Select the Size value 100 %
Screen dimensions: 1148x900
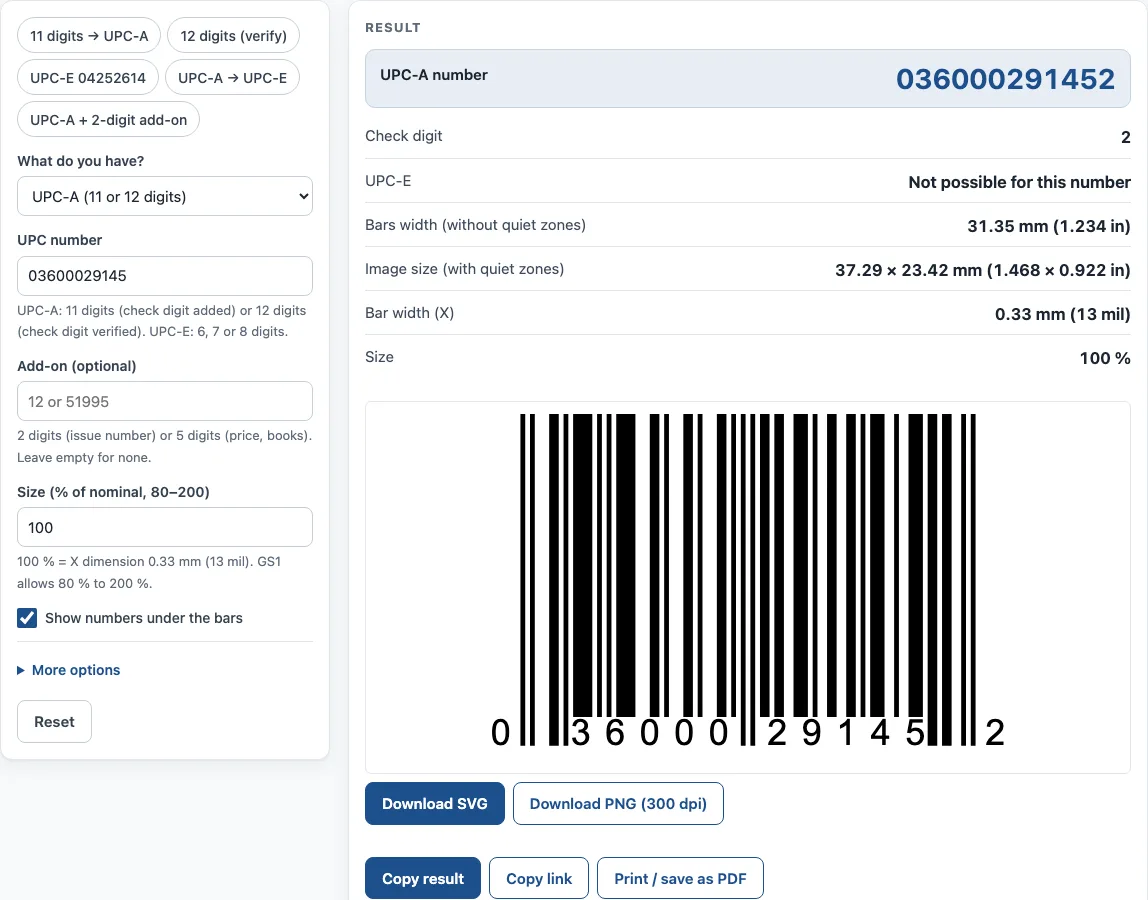(1105, 358)
